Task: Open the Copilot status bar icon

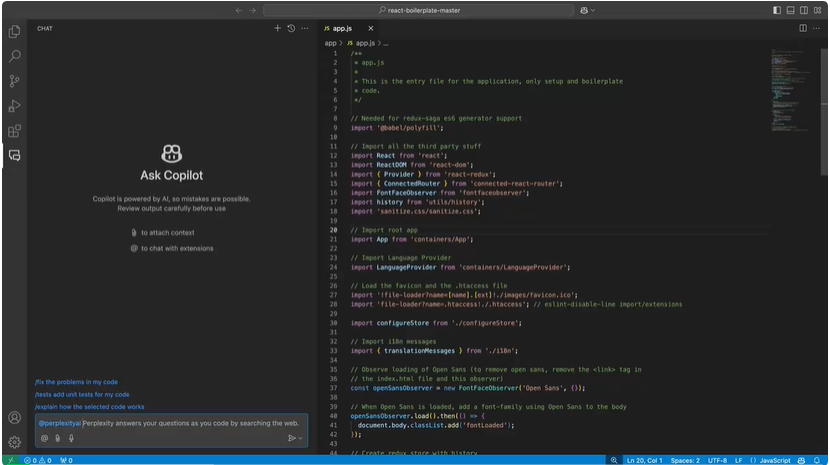Action: pyautogui.click(x=801, y=460)
